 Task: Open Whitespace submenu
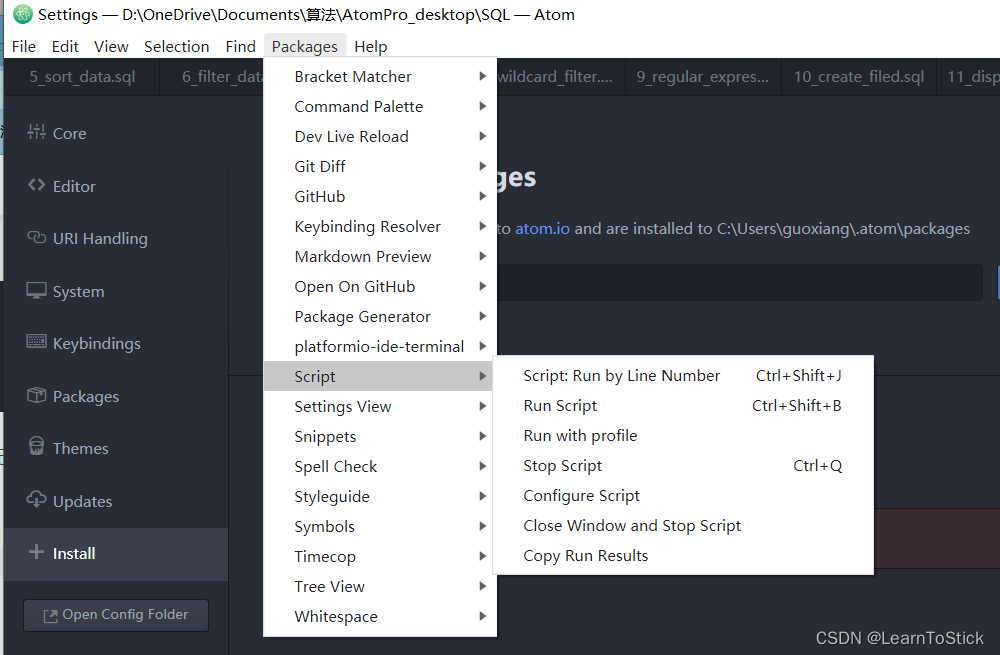click(x=379, y=616)
